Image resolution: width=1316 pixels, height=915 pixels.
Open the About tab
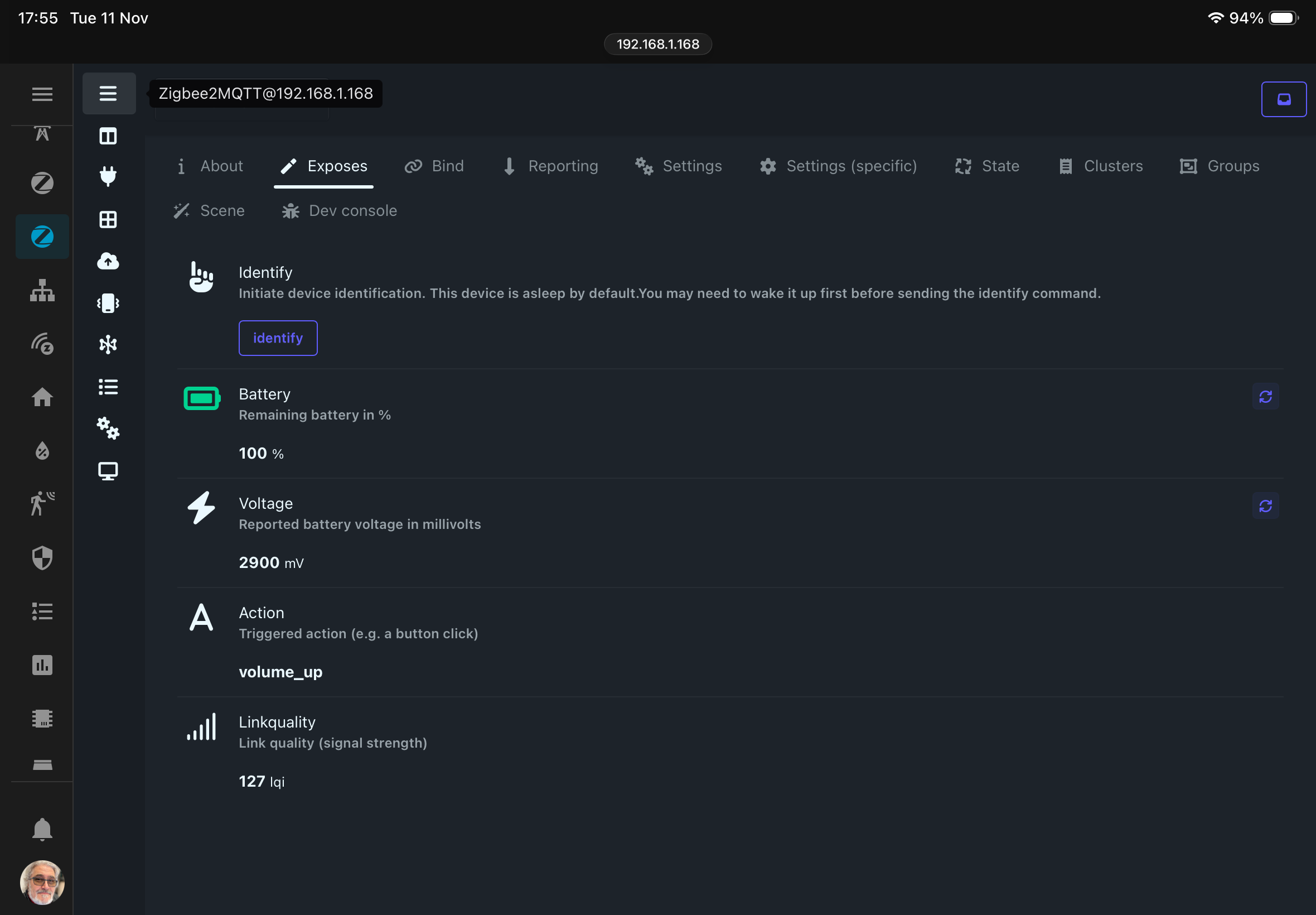(x=209, y=166)
